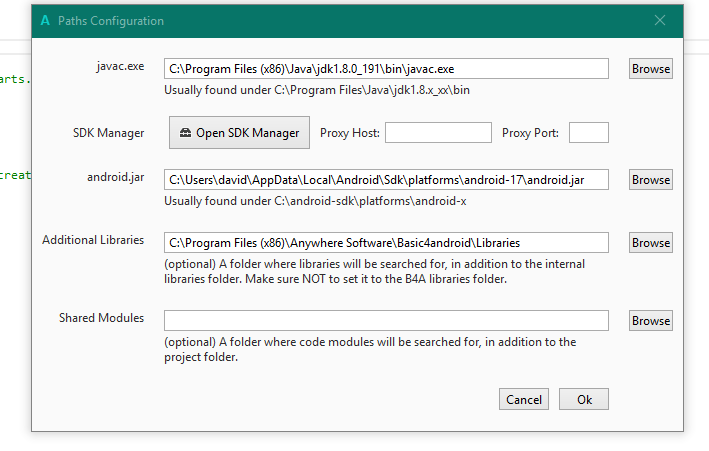Click the android.jar path field
The image size is (709, 451).
[x=386, y=180]
